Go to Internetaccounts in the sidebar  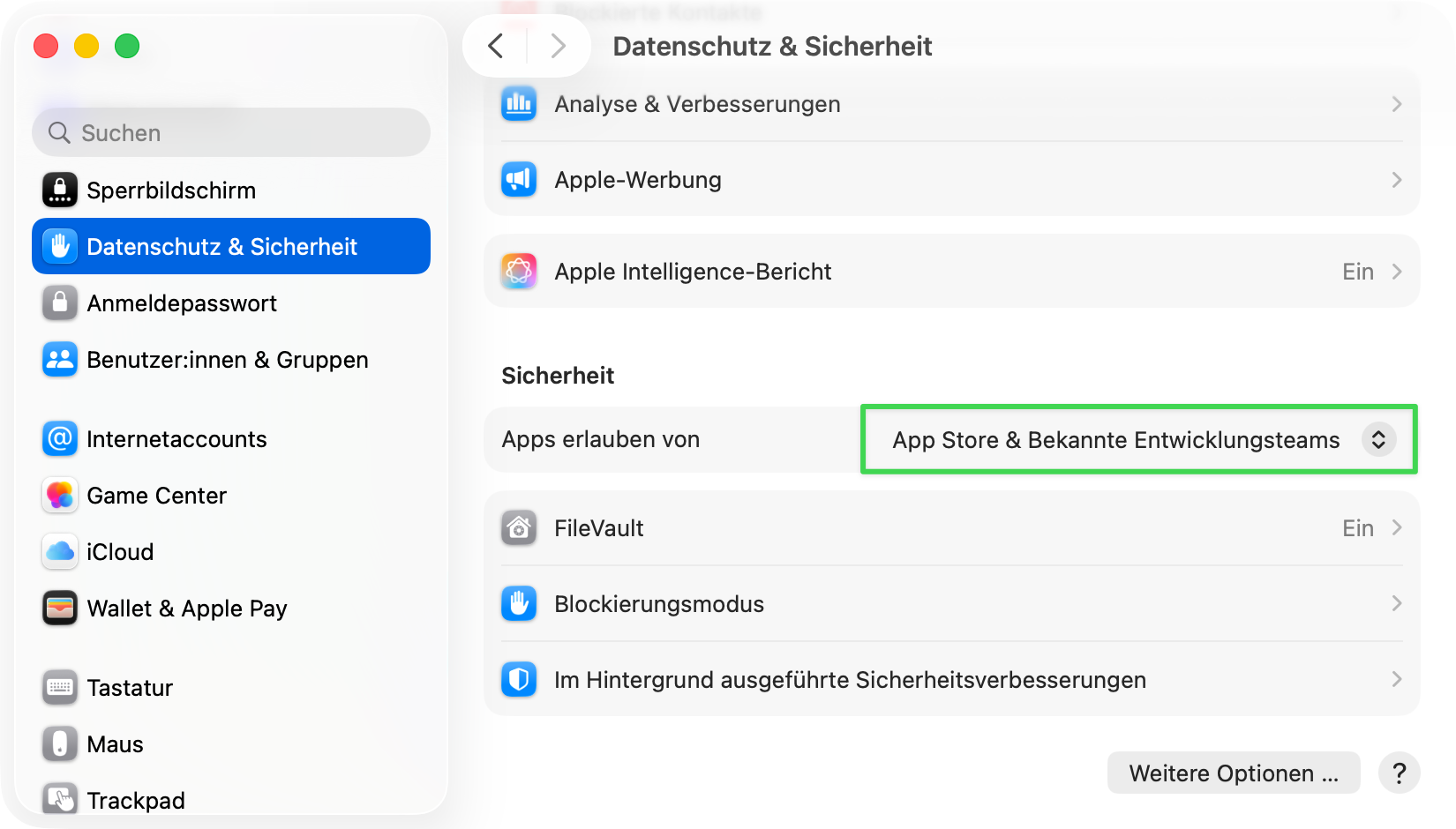tap(176, 439)
